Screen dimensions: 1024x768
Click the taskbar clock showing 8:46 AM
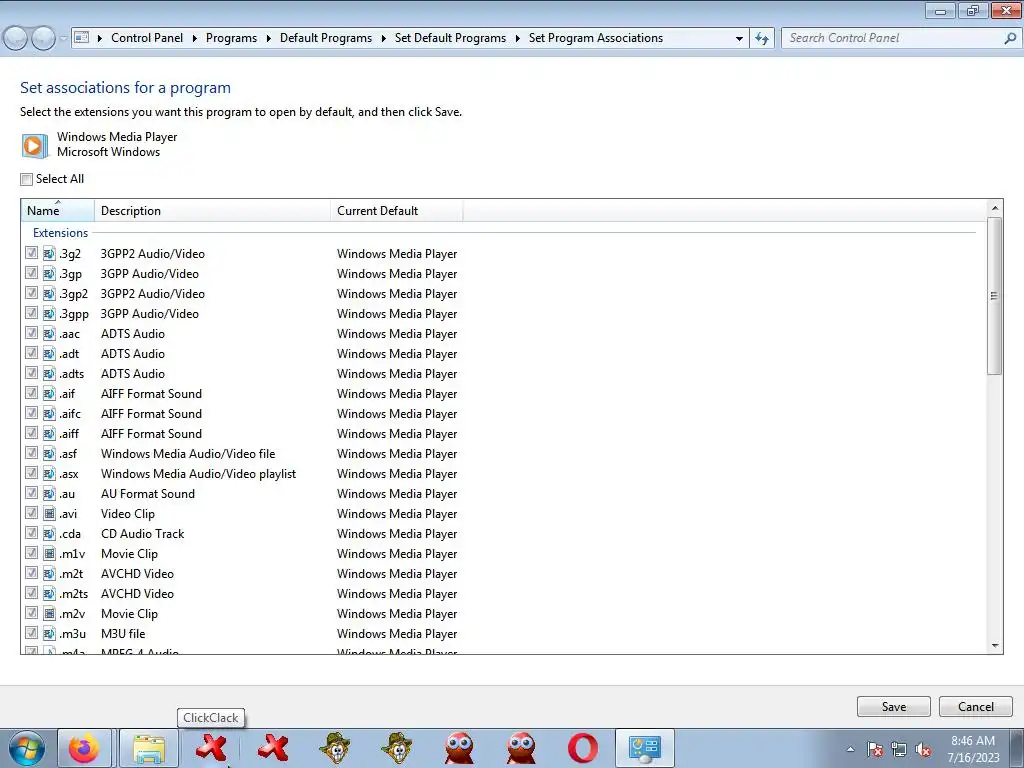973,749
